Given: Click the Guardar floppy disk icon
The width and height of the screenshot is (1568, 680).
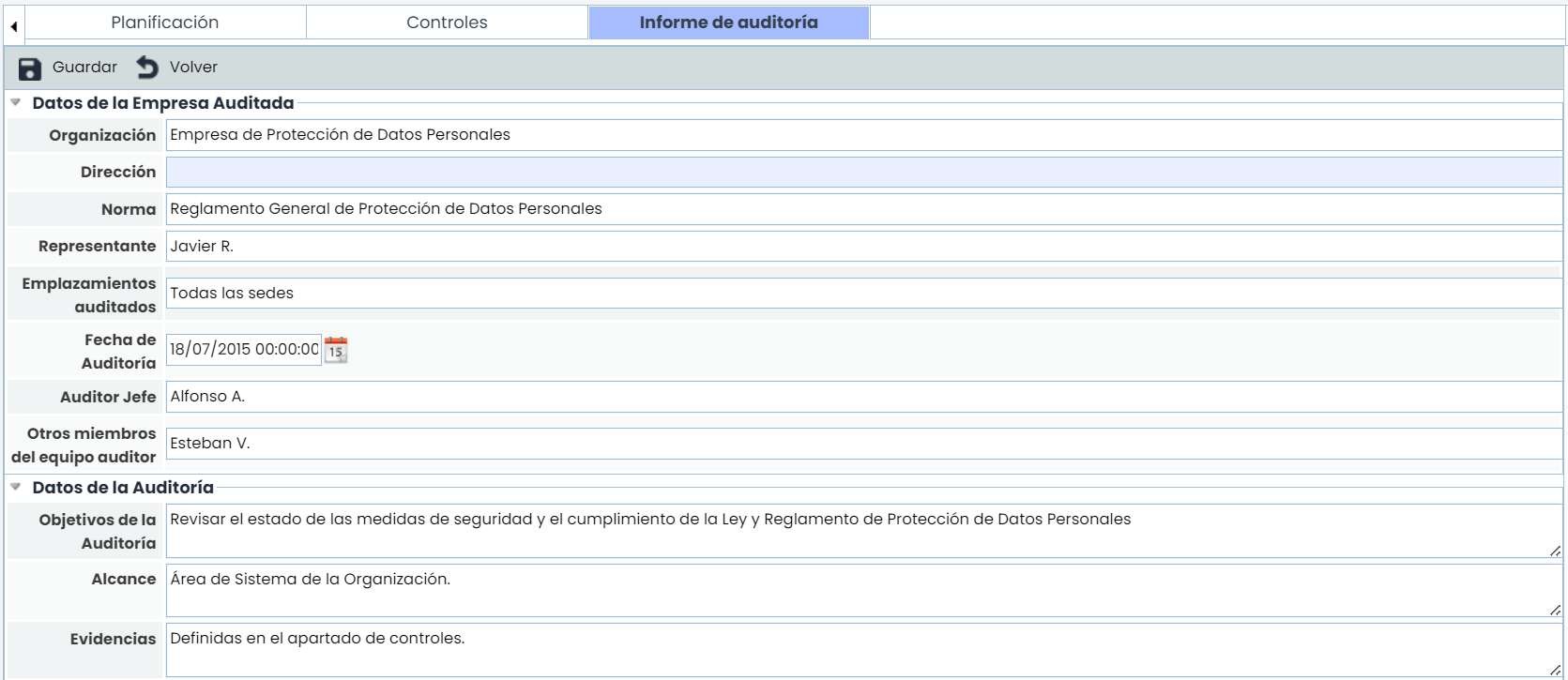Looking at the screenshot, I should pos(29,68).
